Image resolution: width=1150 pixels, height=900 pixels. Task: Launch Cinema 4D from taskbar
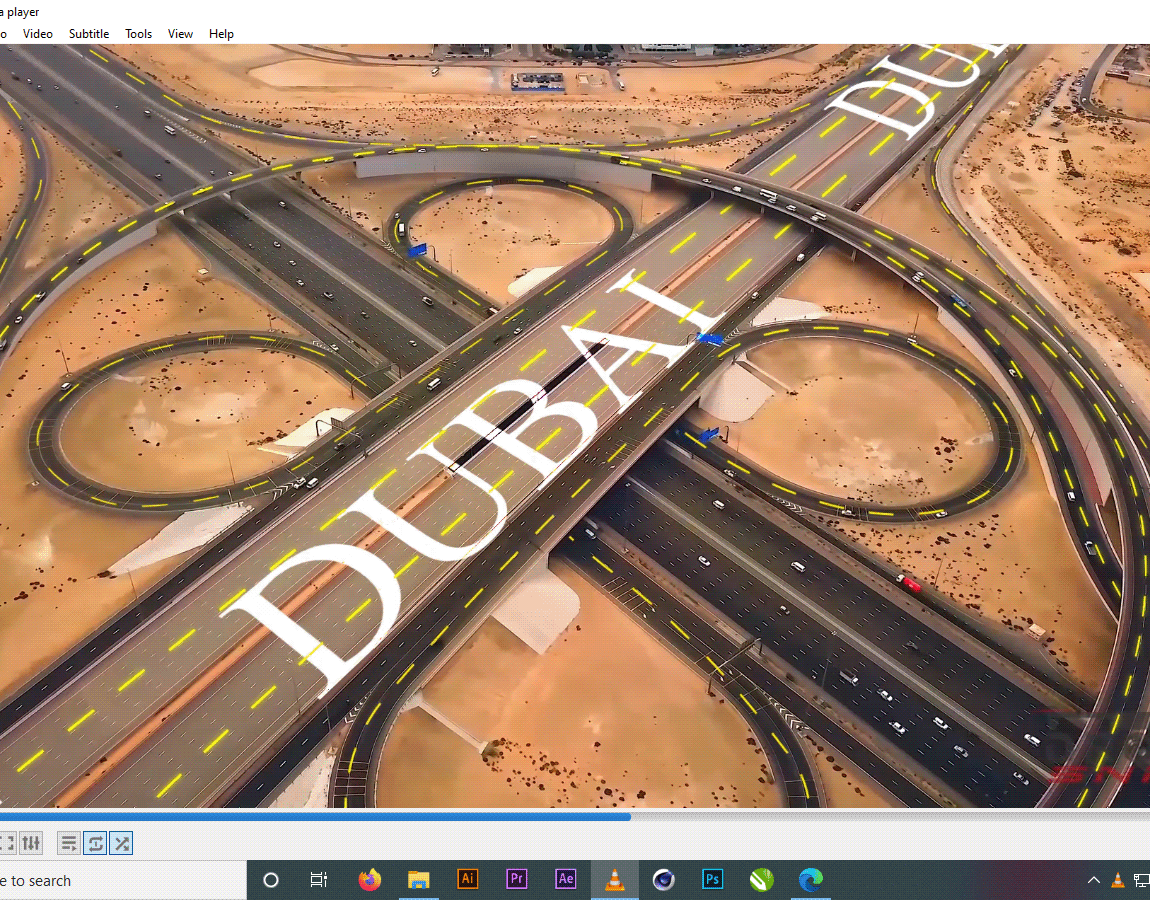point(664,879)
